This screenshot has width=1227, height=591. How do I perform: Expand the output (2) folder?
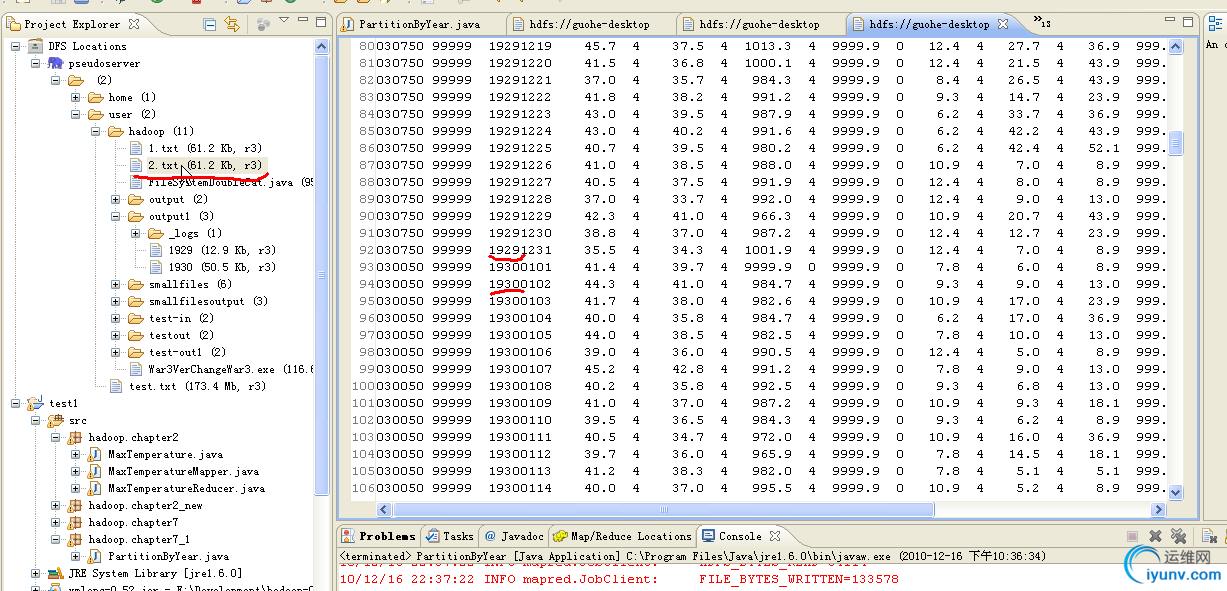click(115, 199)
